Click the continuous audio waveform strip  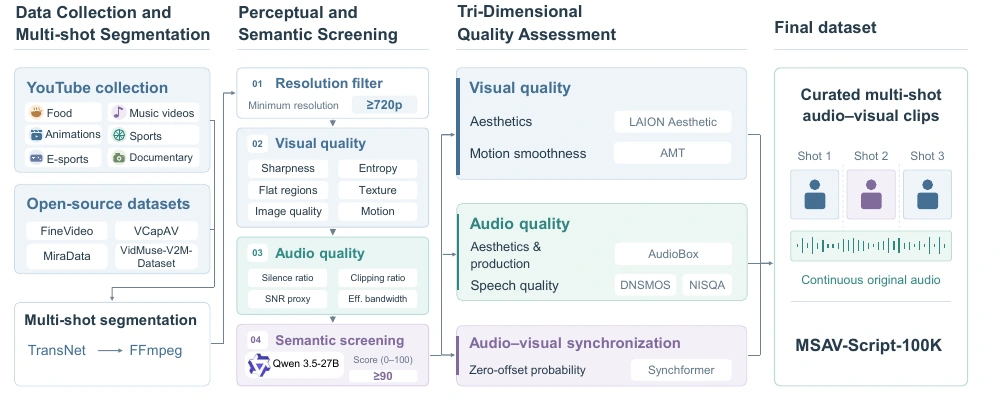[x=871, y=246]
